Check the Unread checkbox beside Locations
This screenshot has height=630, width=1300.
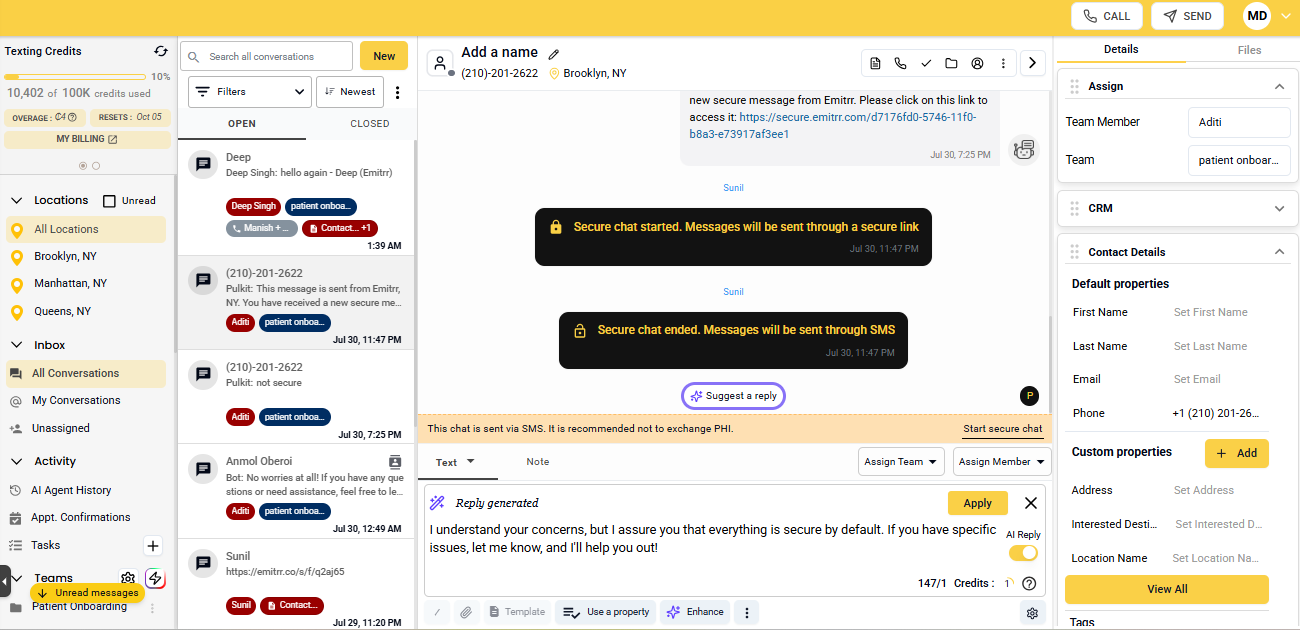pyautogui.click(x=110, y=201)
